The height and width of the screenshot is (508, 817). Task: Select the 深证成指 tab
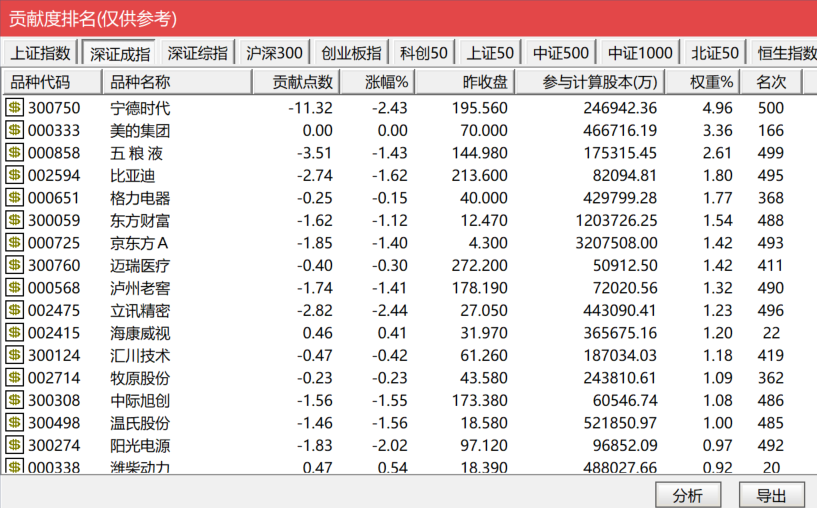(119, 53)
